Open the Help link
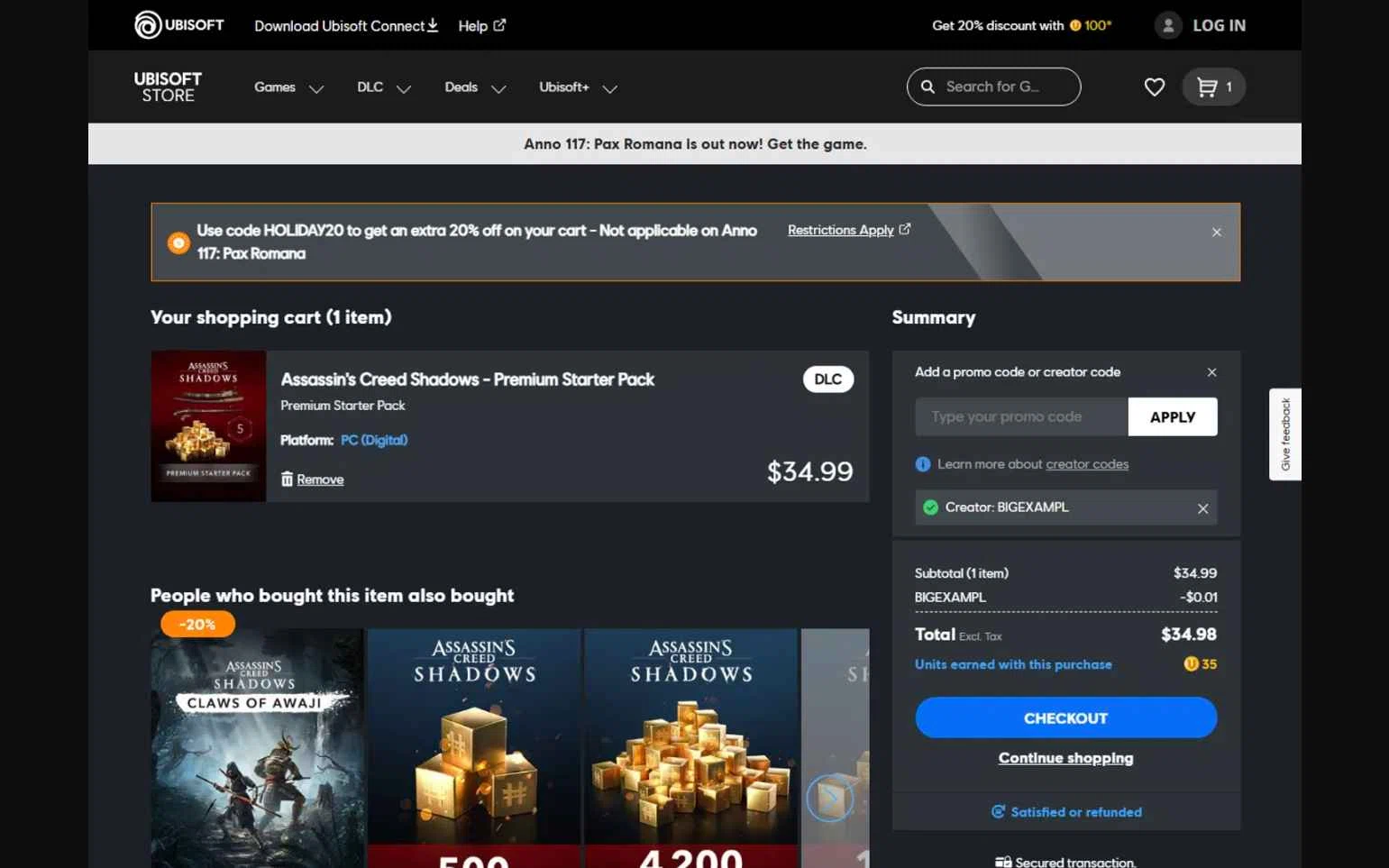The image size is (1389, 868). click(481, 25)
